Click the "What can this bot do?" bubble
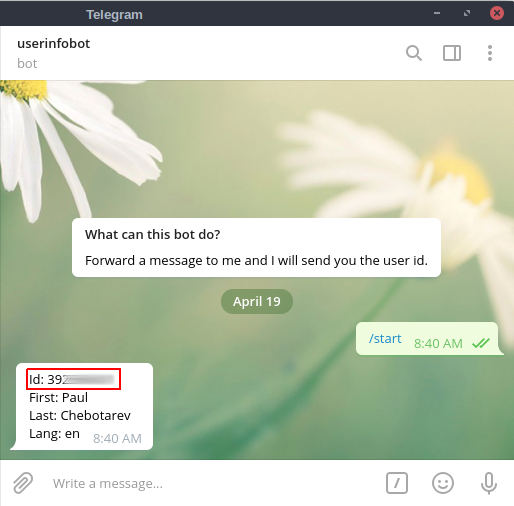 256,247
